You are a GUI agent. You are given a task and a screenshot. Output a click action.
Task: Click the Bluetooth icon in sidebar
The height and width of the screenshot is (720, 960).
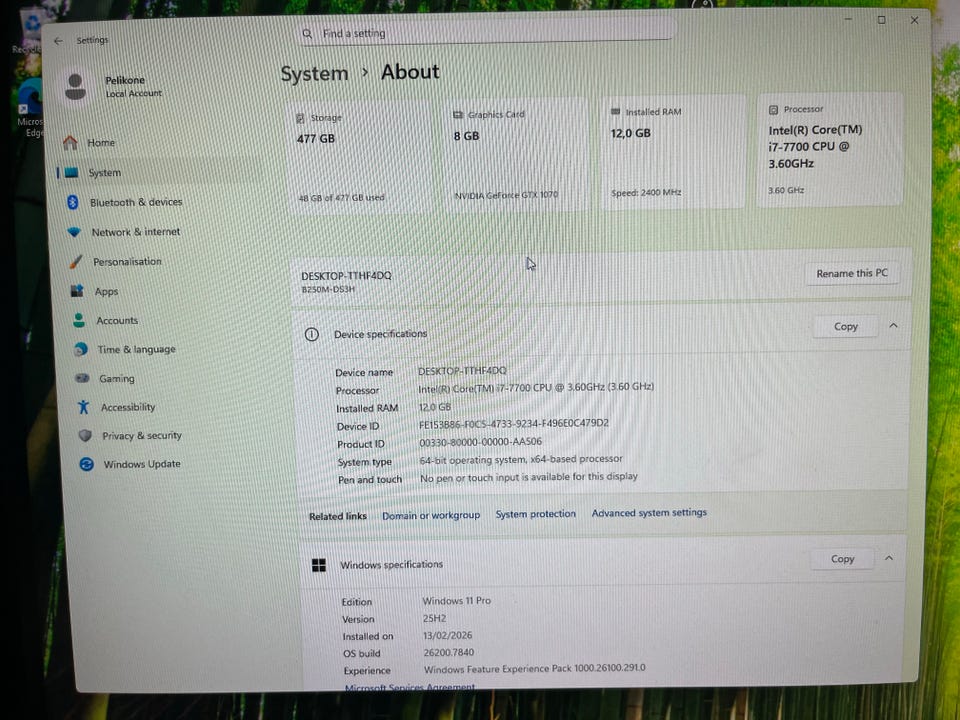pyautogui.click(x=73, y=202)
